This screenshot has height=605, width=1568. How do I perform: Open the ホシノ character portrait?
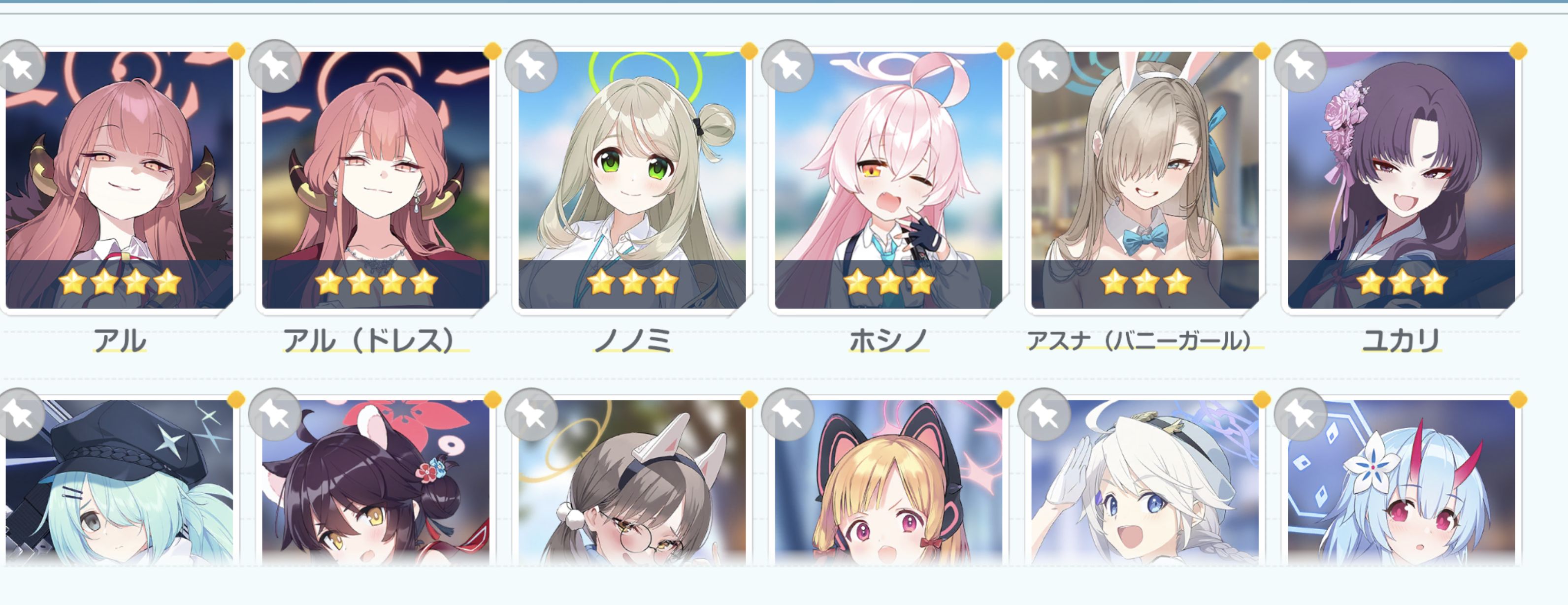pos(888,180)
